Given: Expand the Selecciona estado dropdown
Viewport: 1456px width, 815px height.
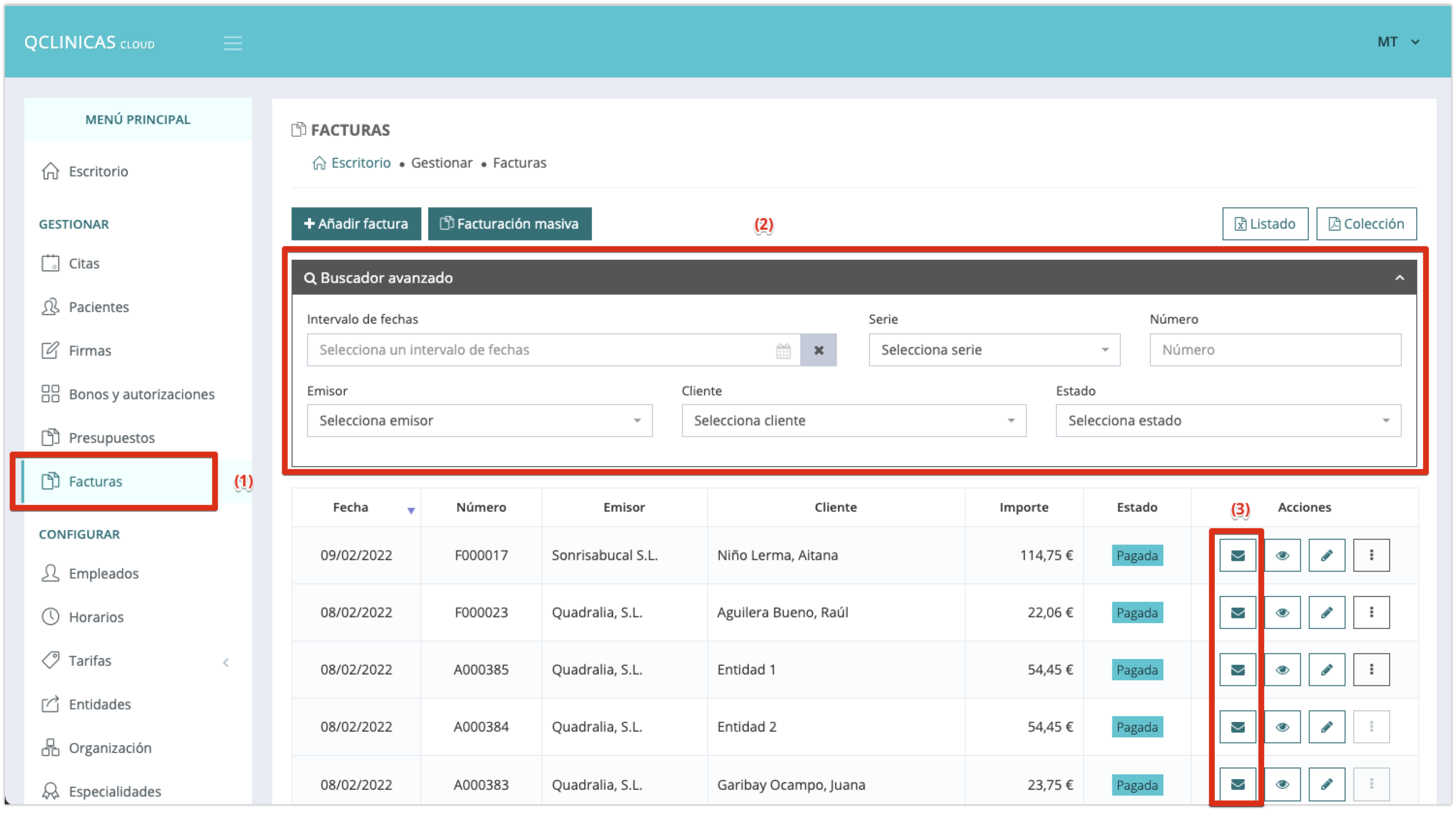Looking at the screenshot, I should [1228, 421].
